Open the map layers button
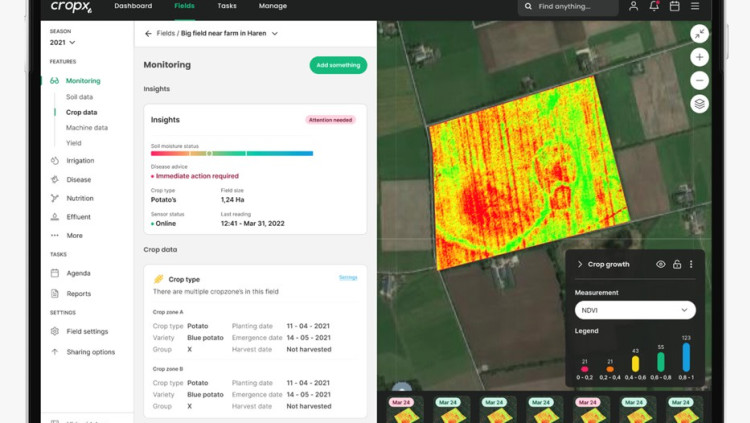The height and width of the screenshot is (423, 750). (x=699, y=104)
